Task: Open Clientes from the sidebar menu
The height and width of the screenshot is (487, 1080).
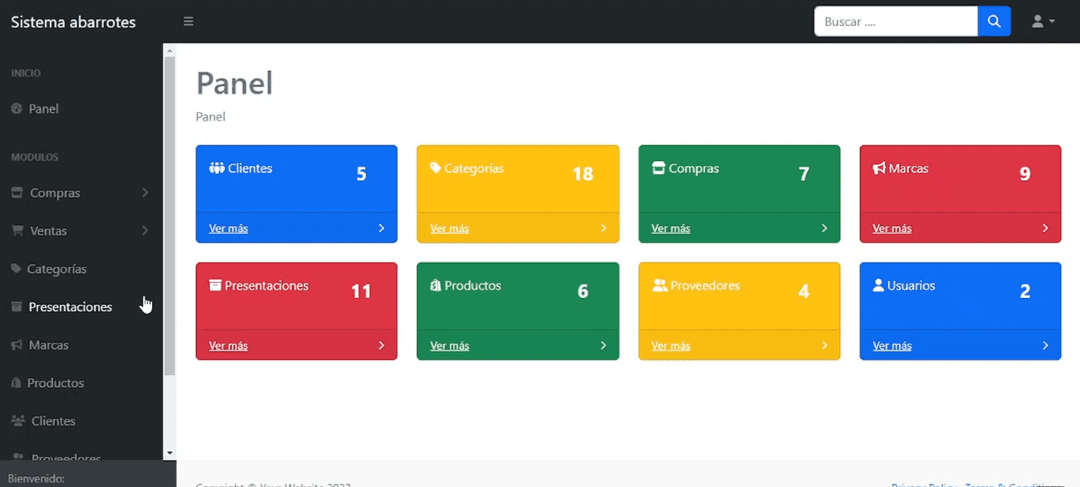Action: pyautogui.click(x=53, y=421)
